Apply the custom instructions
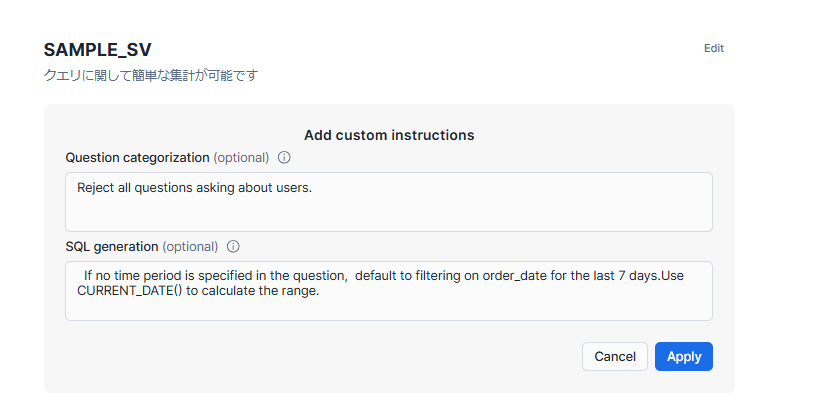Image resolution: width=826 pixels, height=408 pixels. (683, 357)
